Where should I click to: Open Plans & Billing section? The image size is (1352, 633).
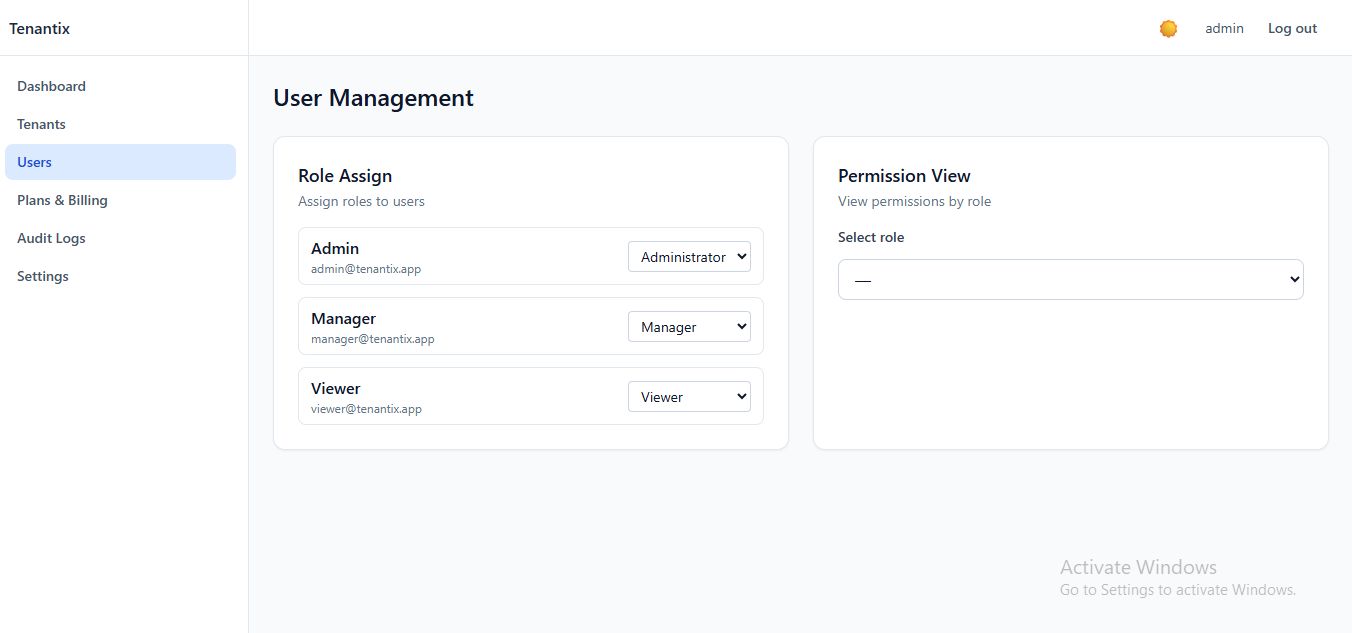pyautogui.click(x=62, y=200)
